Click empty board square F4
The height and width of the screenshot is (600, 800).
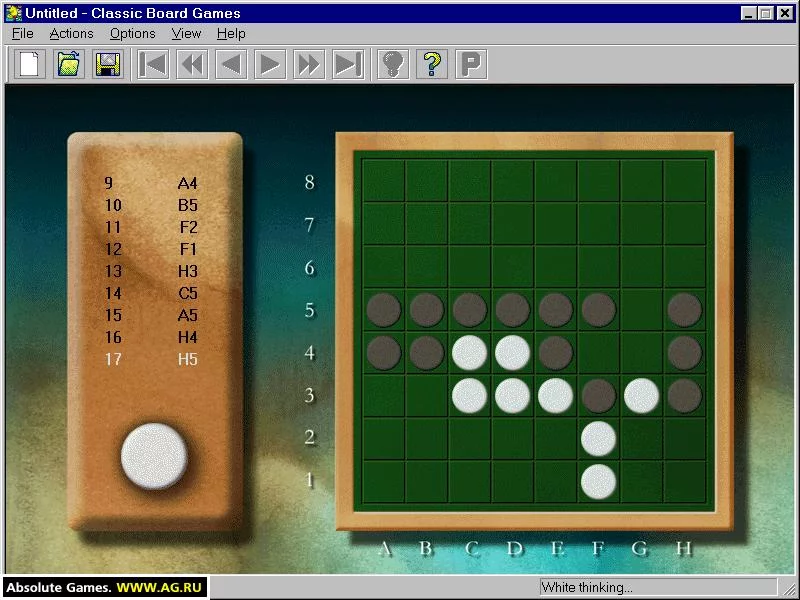pos(598,353)
